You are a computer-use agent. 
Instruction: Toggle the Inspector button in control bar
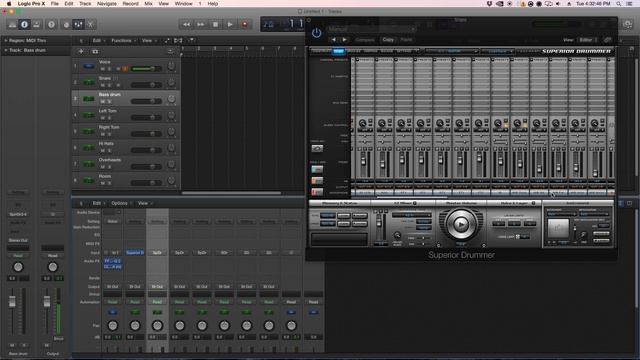tap(24, 24)
